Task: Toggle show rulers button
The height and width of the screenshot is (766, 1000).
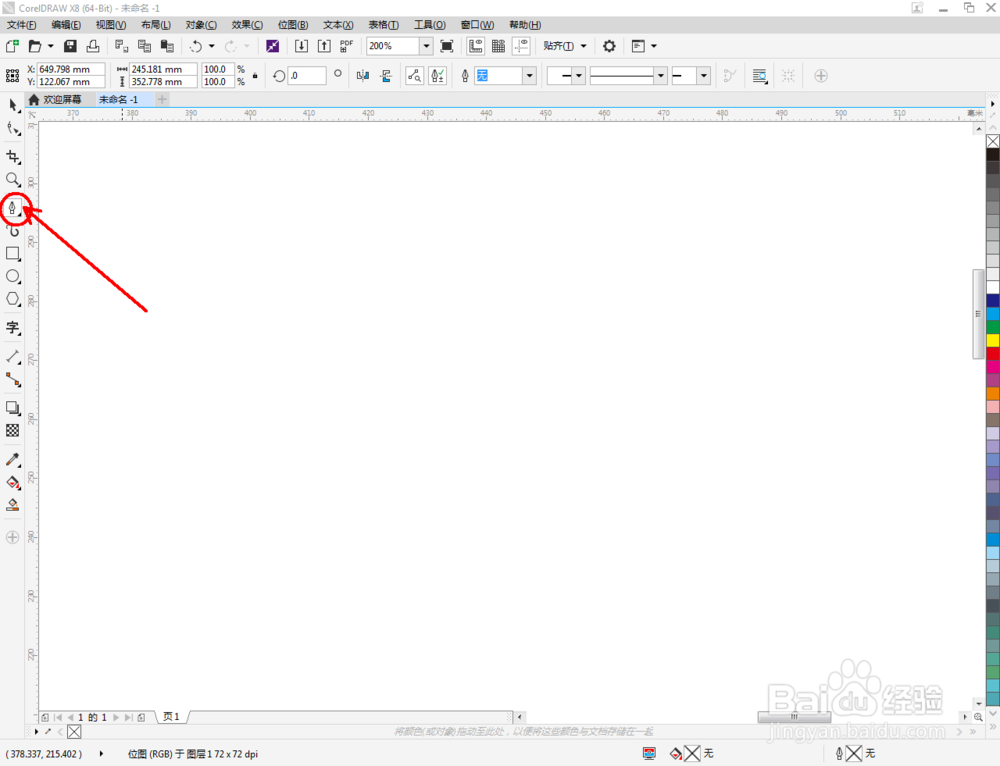Action: point(476,46)
